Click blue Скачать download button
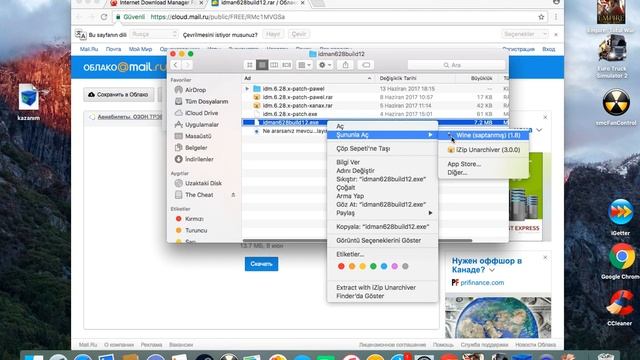The height and width of the screenshot is (360, 640). point(261,264)
